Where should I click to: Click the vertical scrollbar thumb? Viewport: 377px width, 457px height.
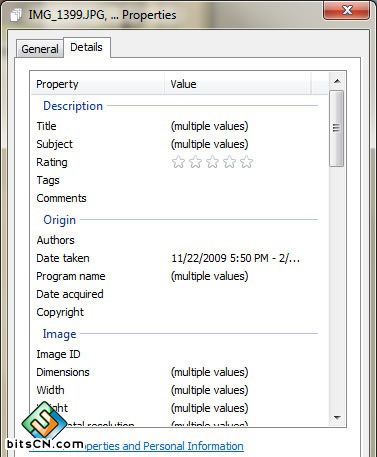337,128
